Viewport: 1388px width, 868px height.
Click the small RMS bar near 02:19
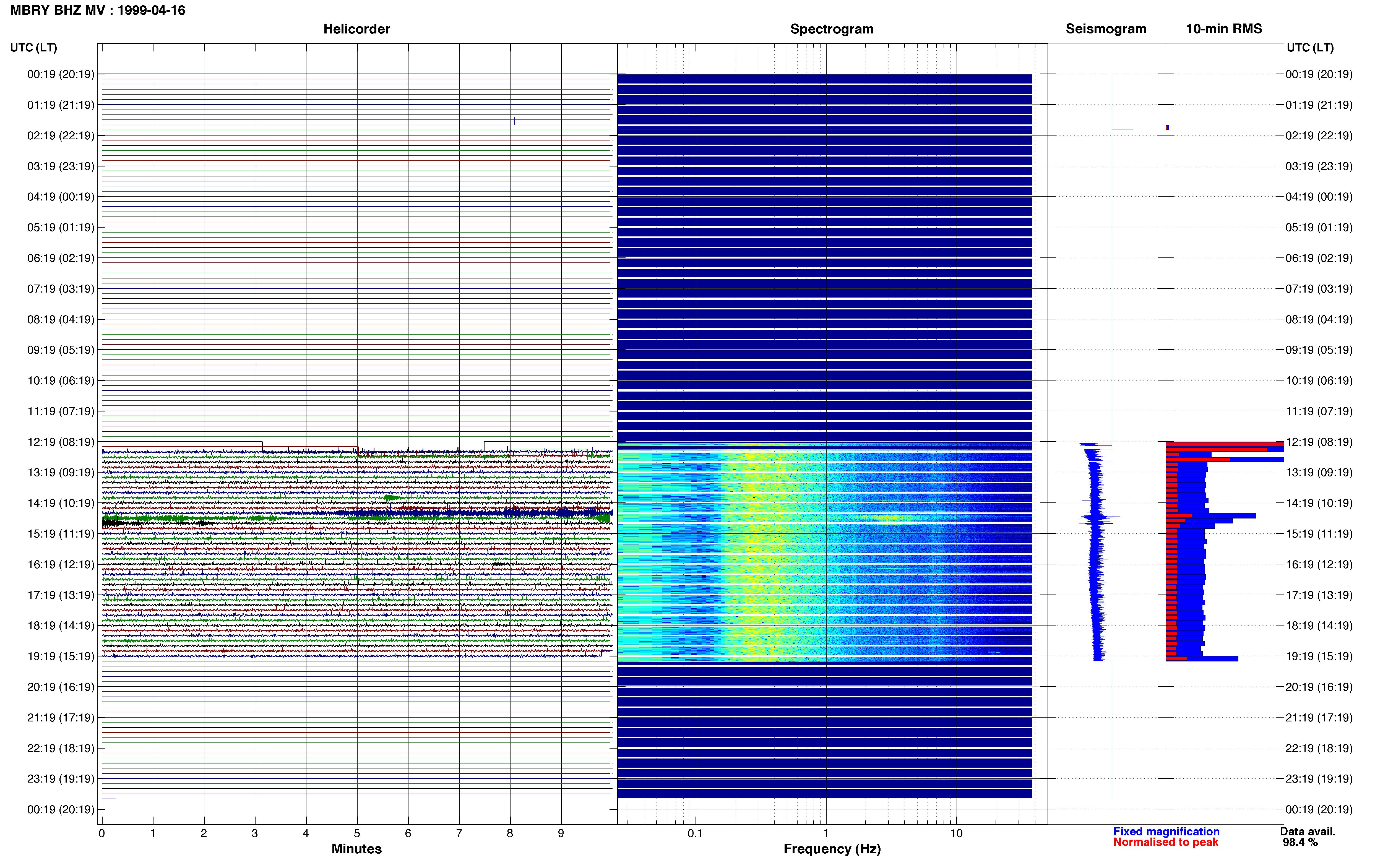(x=1168, y=127)
